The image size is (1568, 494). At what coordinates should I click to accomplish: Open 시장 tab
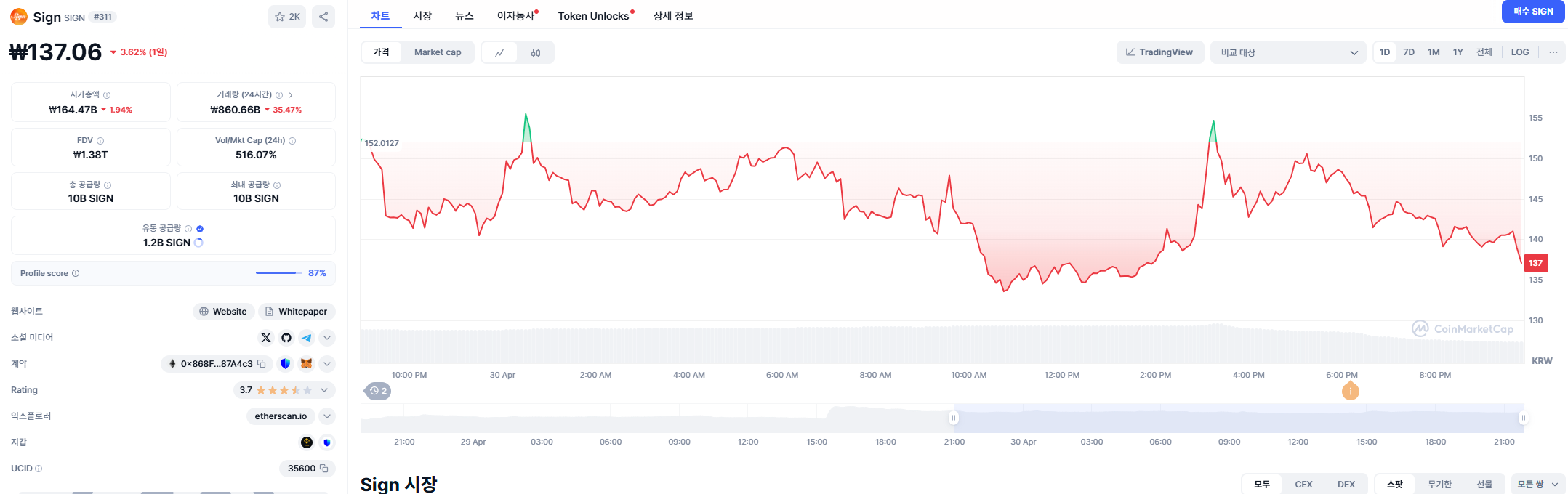pos(422,16)
